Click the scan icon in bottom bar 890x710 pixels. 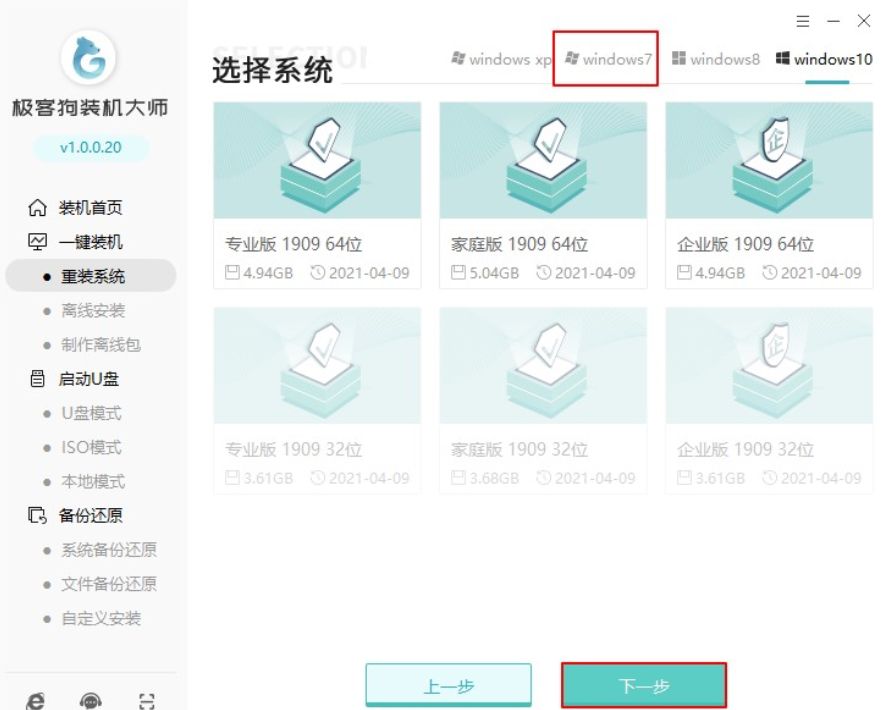147,701
